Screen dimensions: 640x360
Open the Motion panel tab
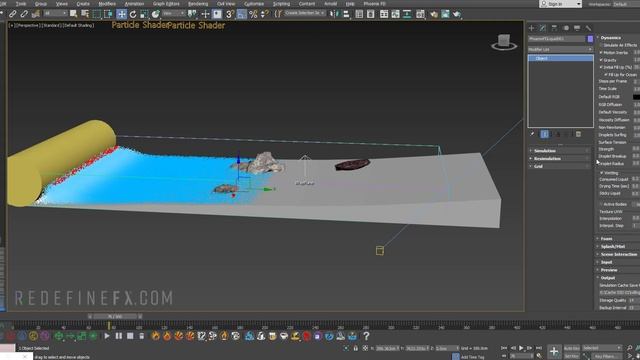566,28
